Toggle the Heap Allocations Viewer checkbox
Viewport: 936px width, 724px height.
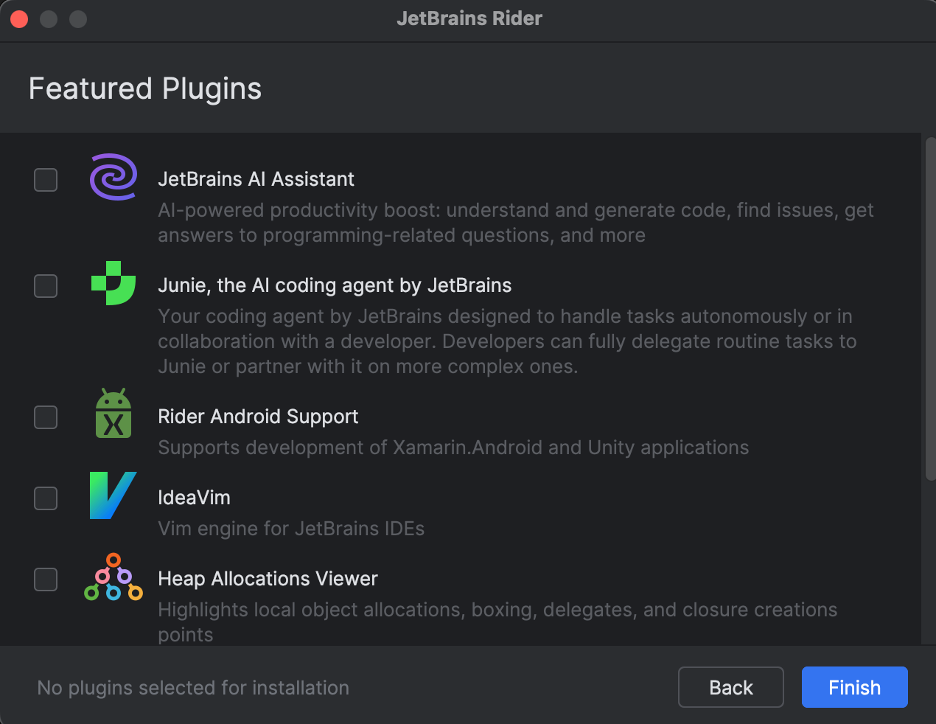tap(46, 580)
